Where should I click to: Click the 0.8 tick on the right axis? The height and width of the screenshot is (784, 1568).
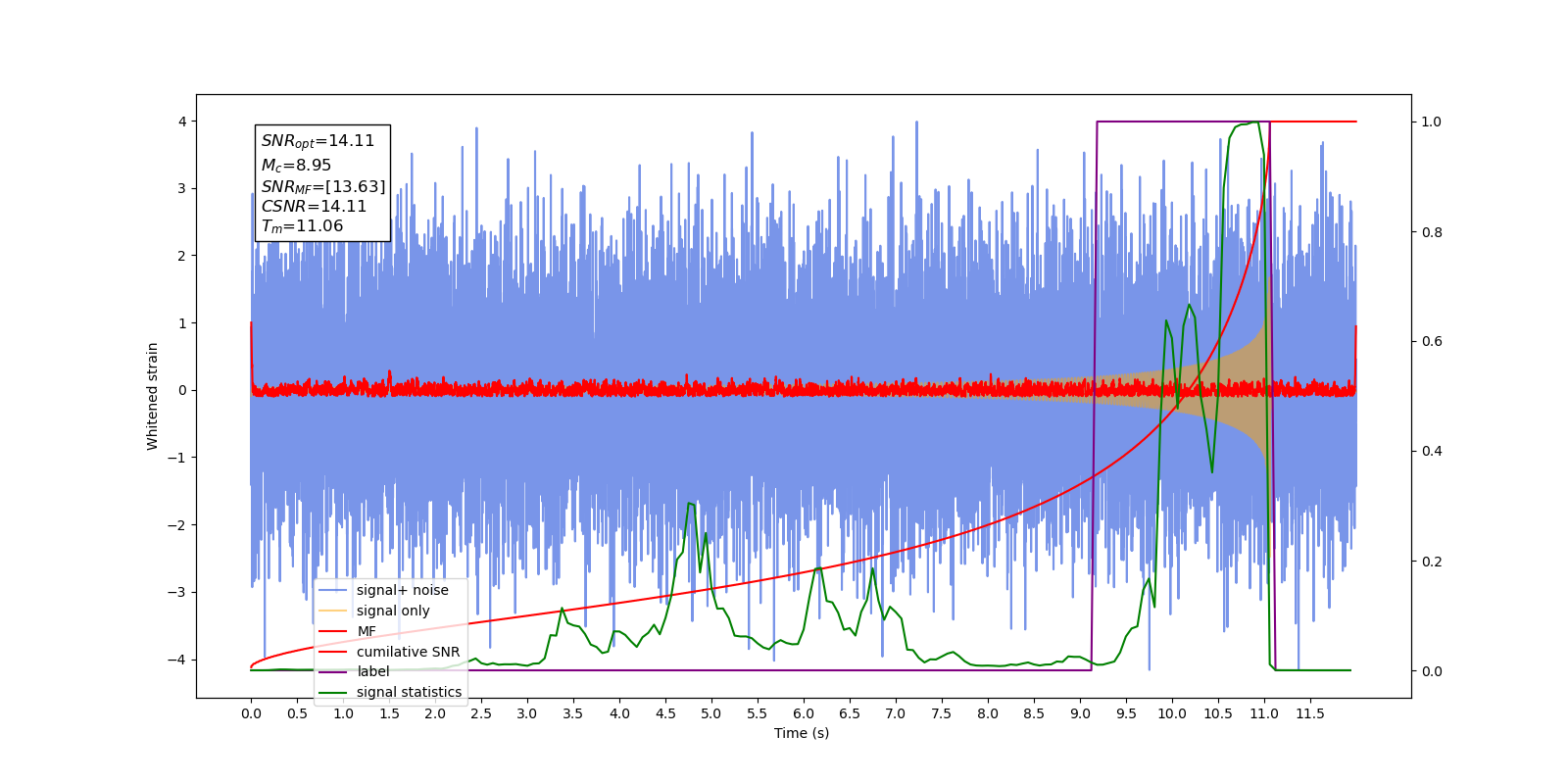(x=1432, y=232)
